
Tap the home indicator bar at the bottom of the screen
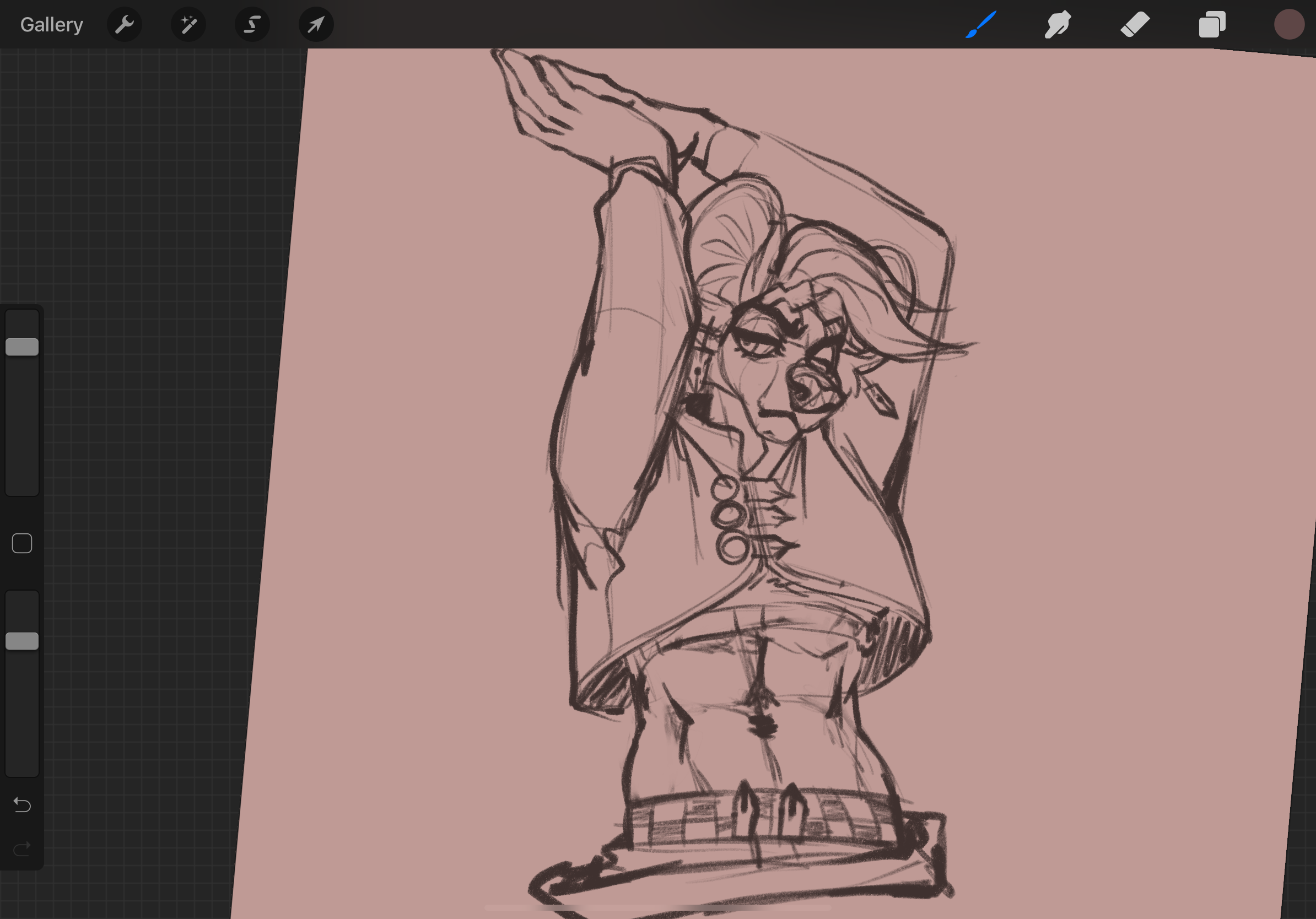(x=657, y=907)
